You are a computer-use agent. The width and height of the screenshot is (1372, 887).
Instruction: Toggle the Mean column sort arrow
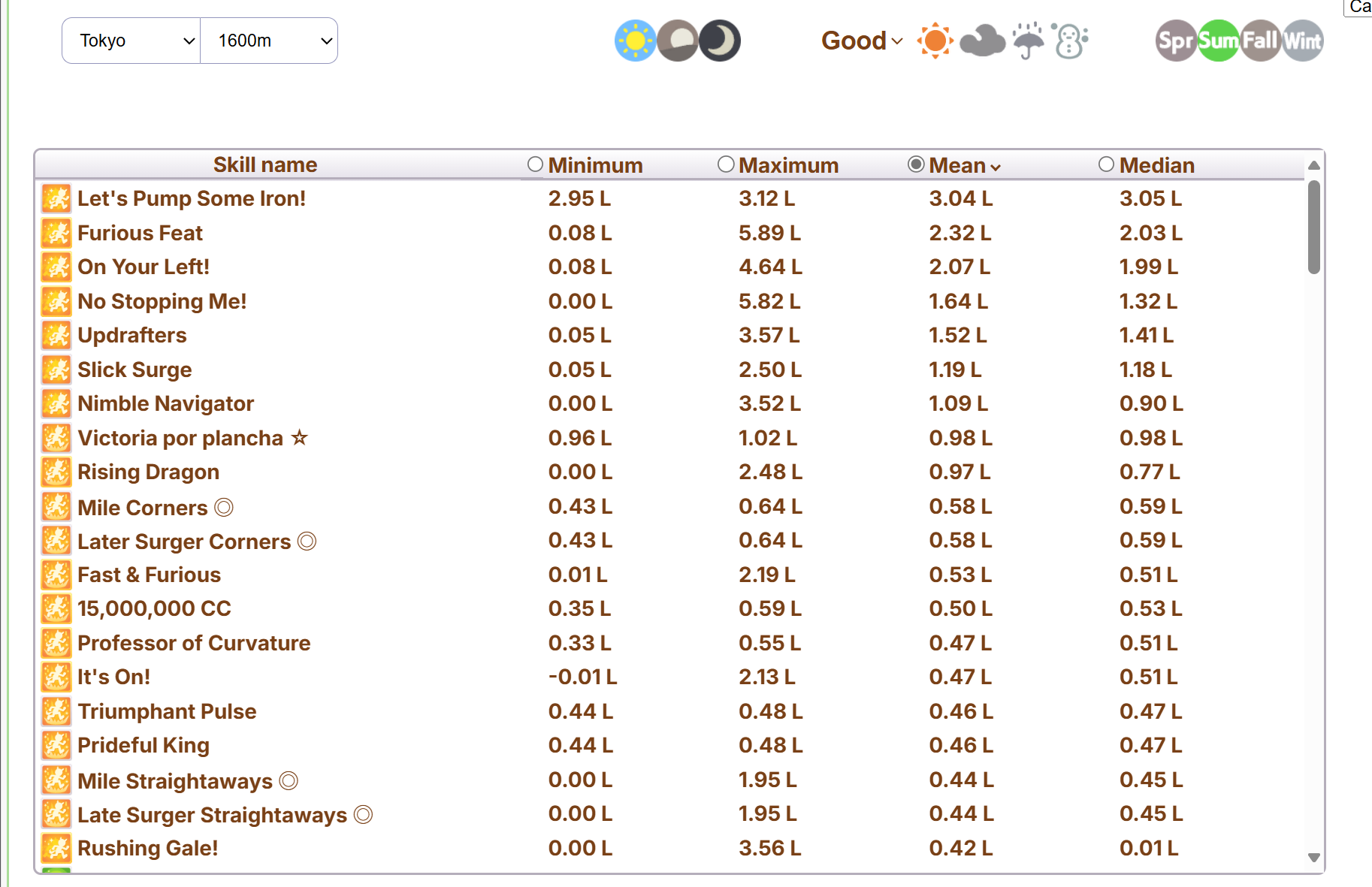click(x=996, y=167)
